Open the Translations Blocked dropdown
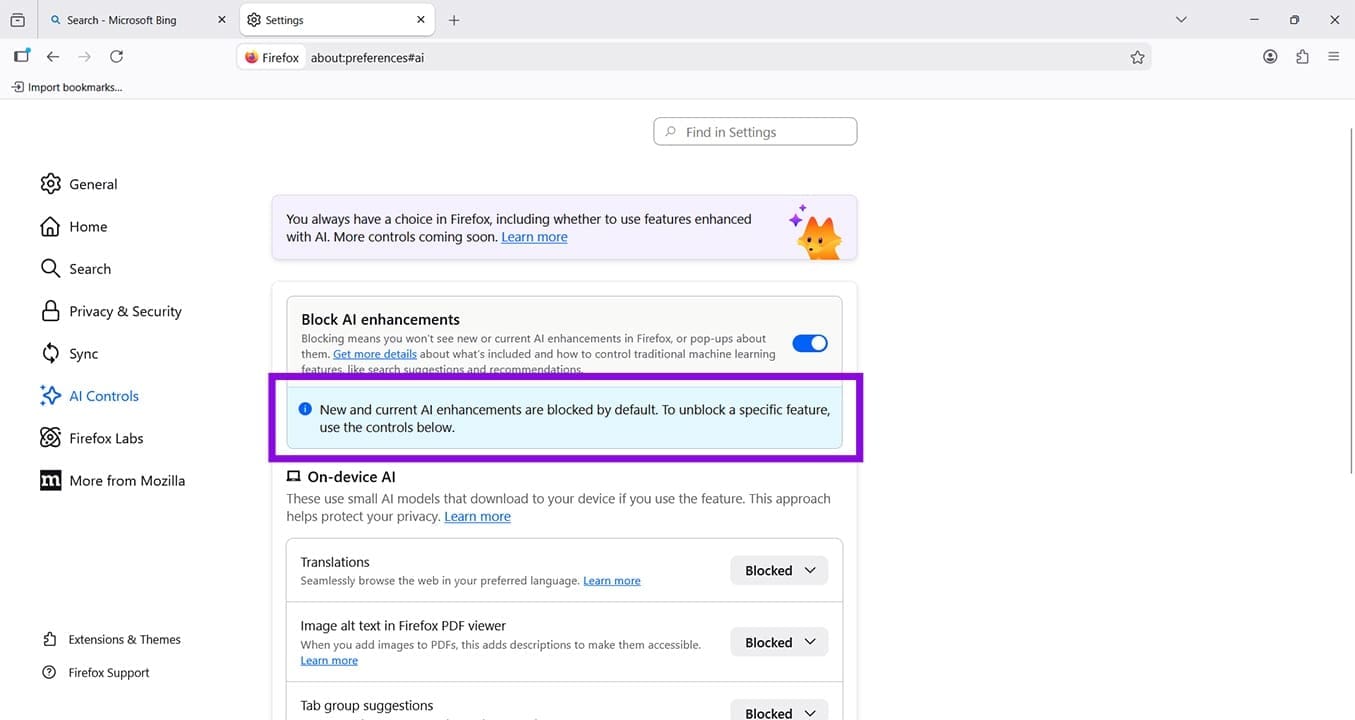This screenshot has width=1355, height=720. coord(779,571)
